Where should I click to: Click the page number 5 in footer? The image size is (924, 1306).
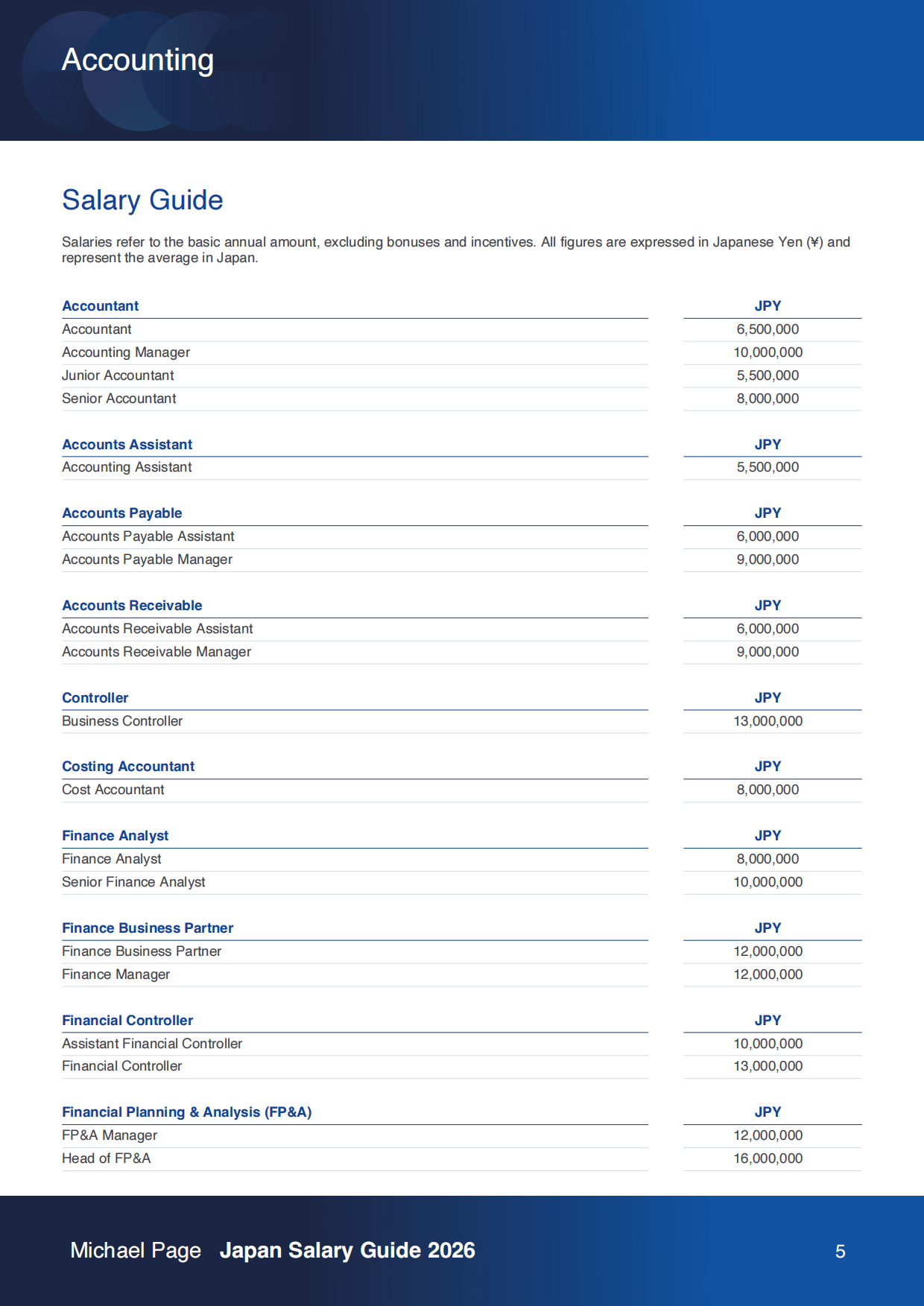pyautogui.click(x=841, y=1252)
